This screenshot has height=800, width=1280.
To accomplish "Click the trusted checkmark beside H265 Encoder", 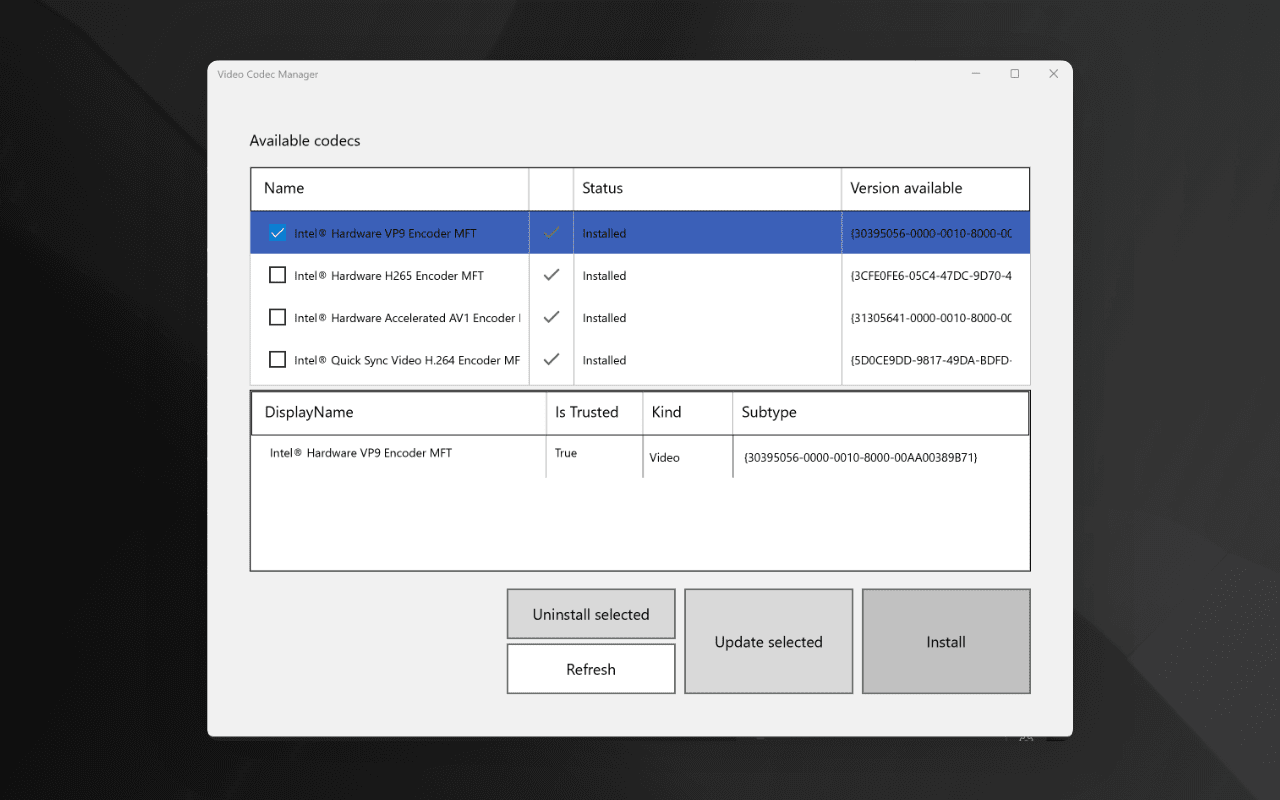I will 551,274.
